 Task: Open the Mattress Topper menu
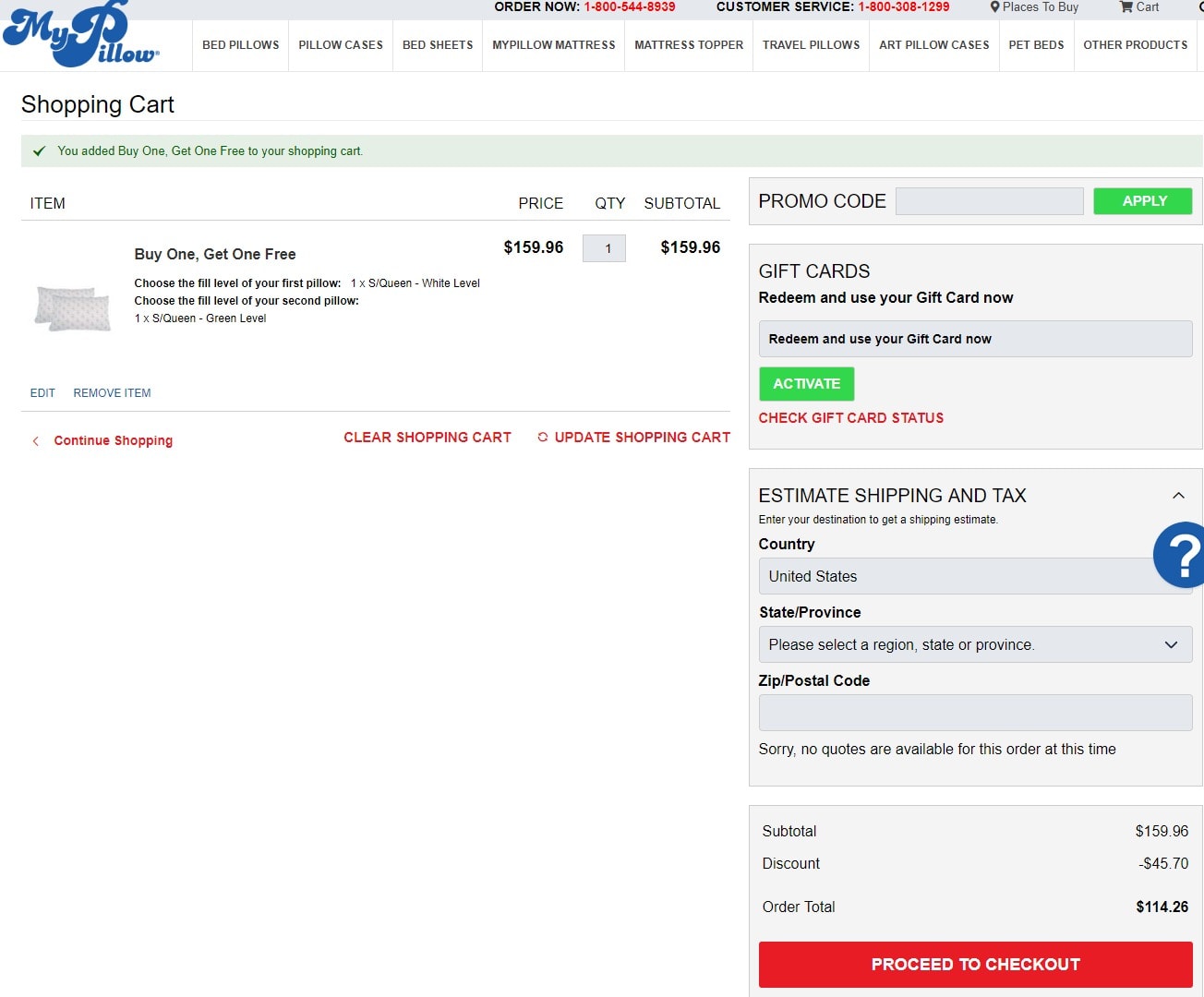click(689, 45)
